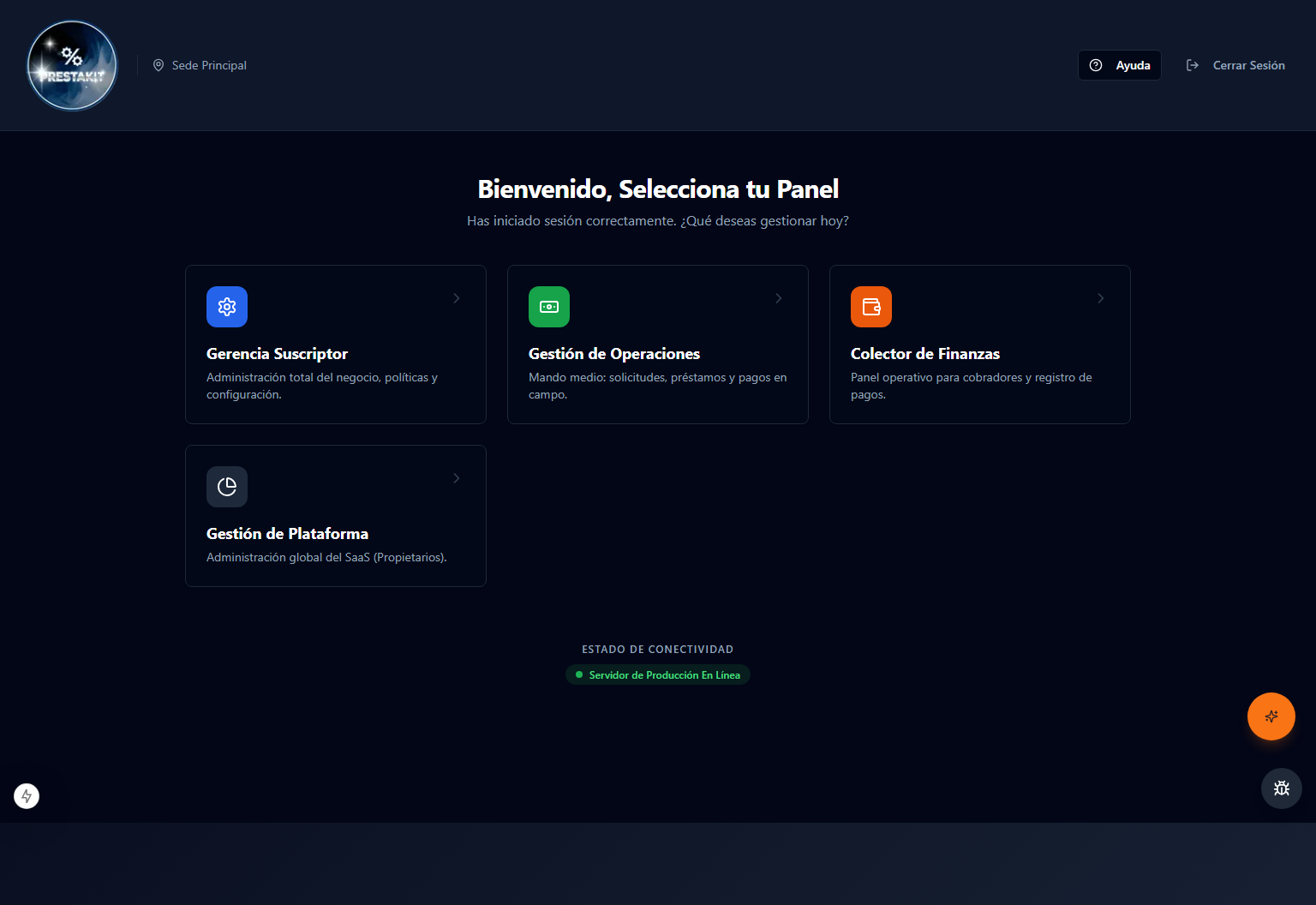
Task: Select the Sede Principal location label
Action: pos(209,65)
